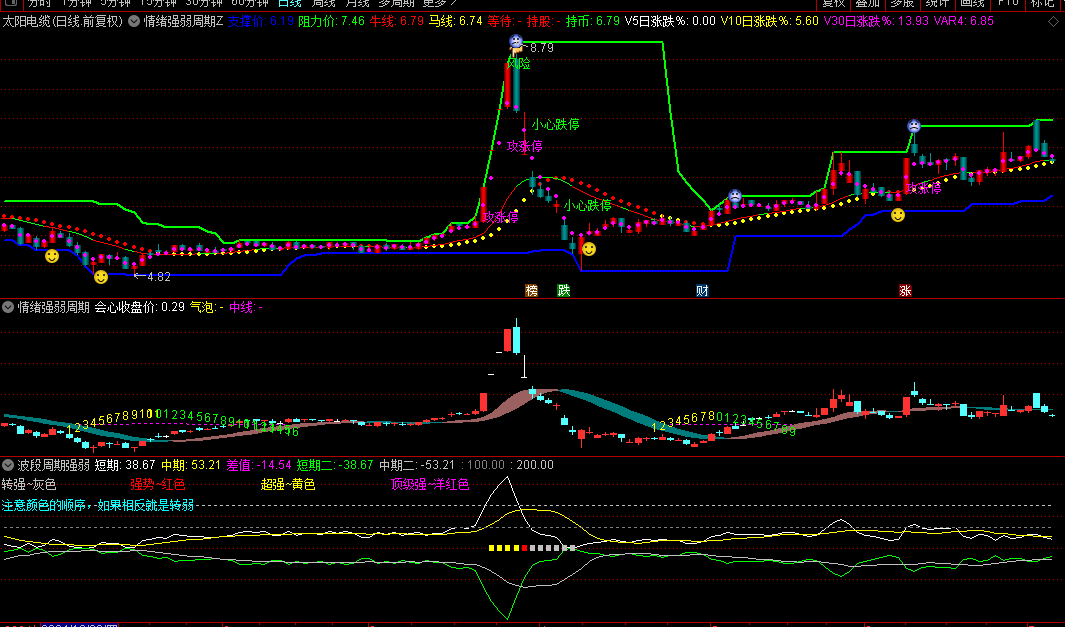Click the 注意颜色的顺序 note text
1065x627 pixels.
pos(98,505)
